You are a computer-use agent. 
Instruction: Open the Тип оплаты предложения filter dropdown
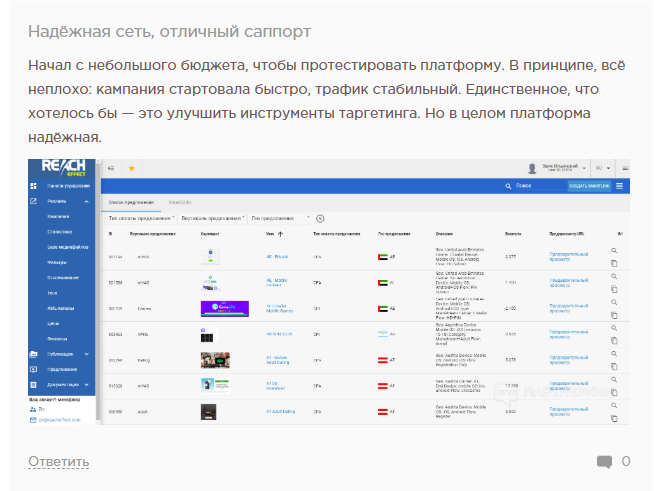[x=141, y=218]
